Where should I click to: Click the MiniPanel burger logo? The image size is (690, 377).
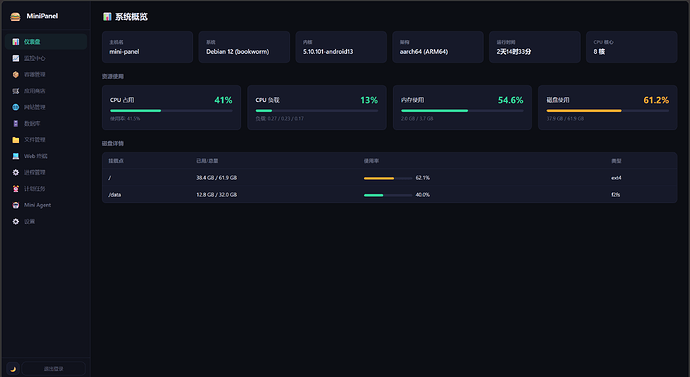coord(15,17)
